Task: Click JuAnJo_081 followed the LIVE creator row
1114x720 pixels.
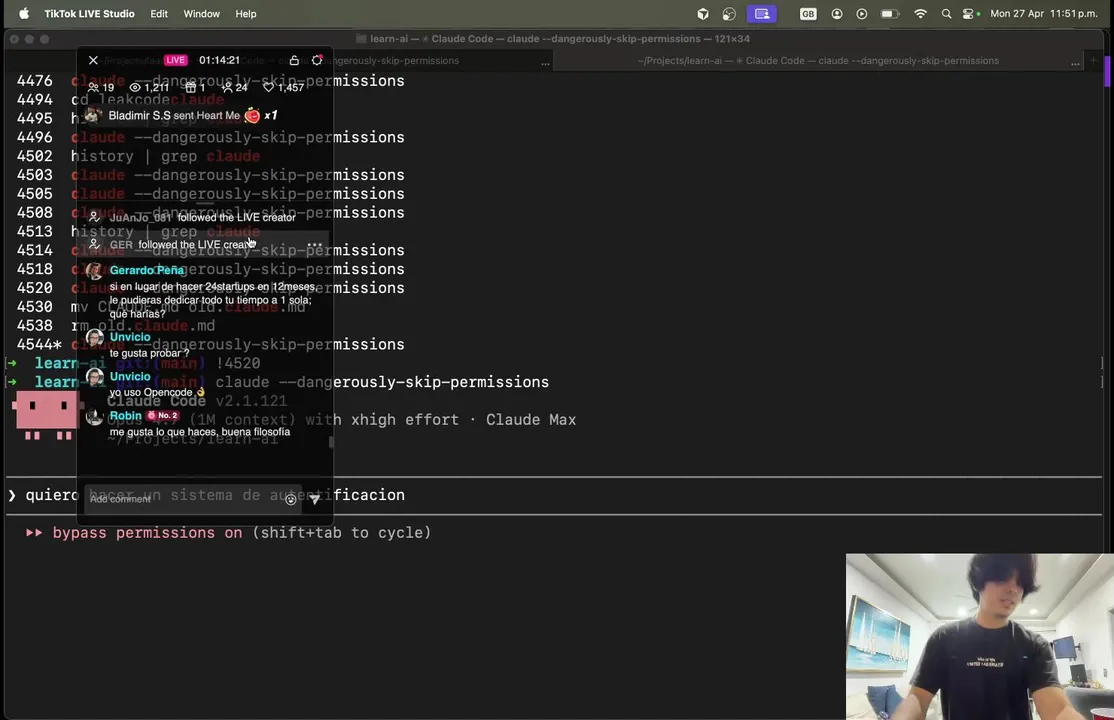Action: [x=202, y=217]
